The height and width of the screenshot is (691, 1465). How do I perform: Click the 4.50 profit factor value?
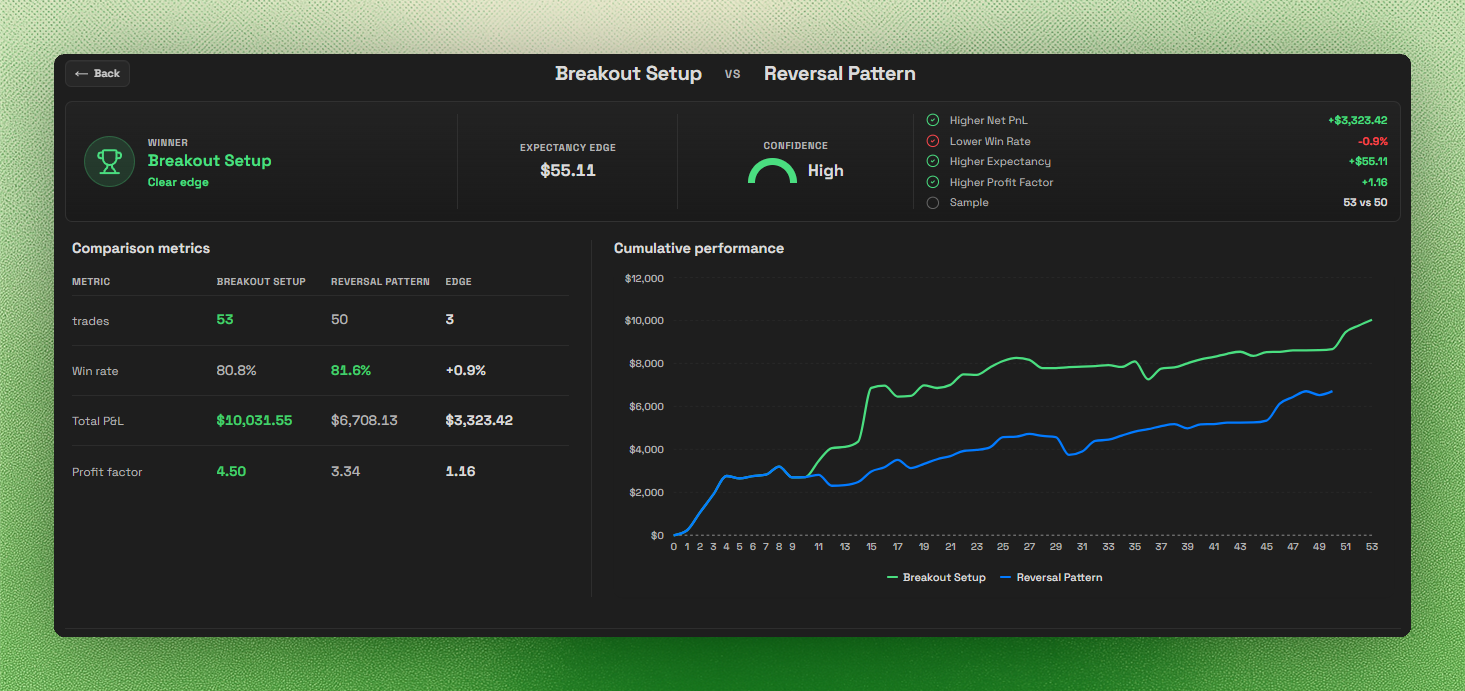pyautogui.click(x=231, y=471)
